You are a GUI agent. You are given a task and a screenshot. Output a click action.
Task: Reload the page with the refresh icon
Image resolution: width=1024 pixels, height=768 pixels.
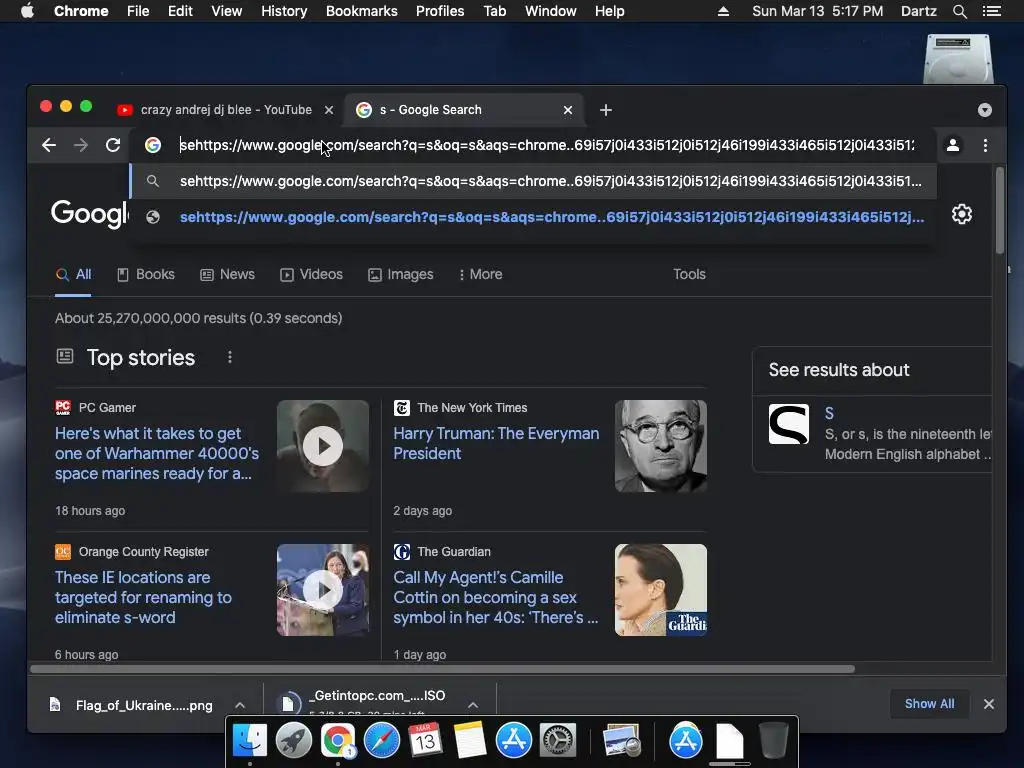tap(113, 145)
